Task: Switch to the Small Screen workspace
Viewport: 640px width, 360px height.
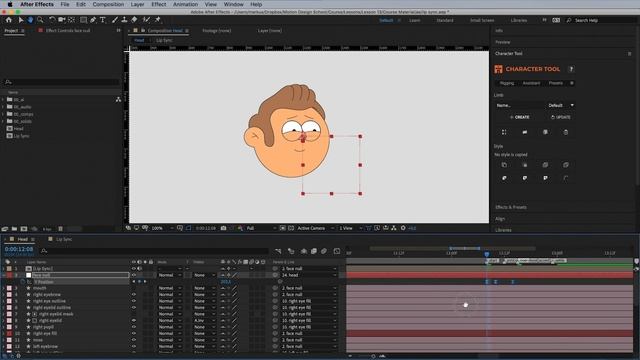Action: click(482, 20)
